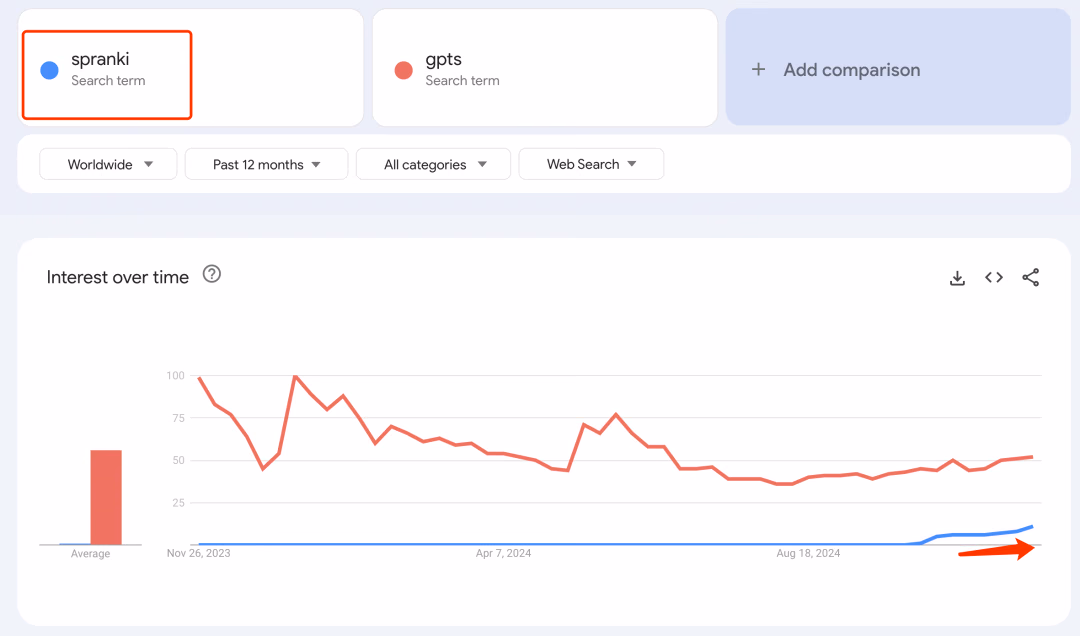Expand the All categories dropdown
The width and height of the screenshot is (1080, 636).
point(433,164)
